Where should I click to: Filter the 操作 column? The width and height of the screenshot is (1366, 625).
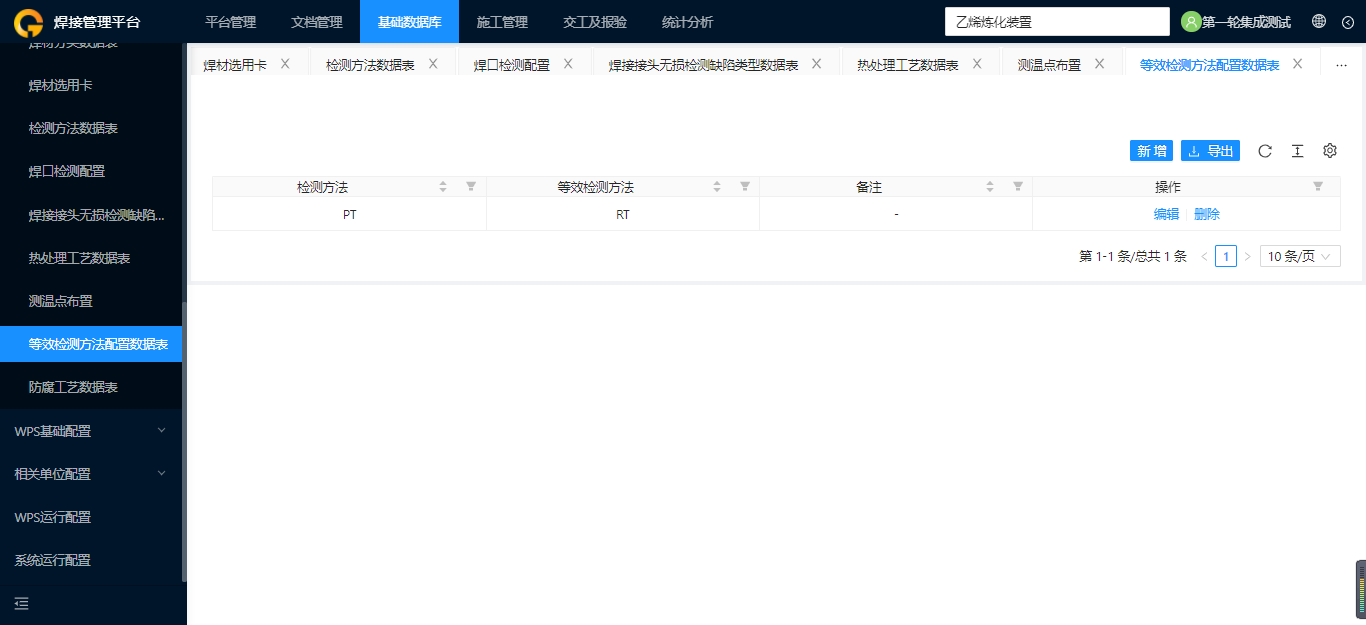tap(1318, 187)
